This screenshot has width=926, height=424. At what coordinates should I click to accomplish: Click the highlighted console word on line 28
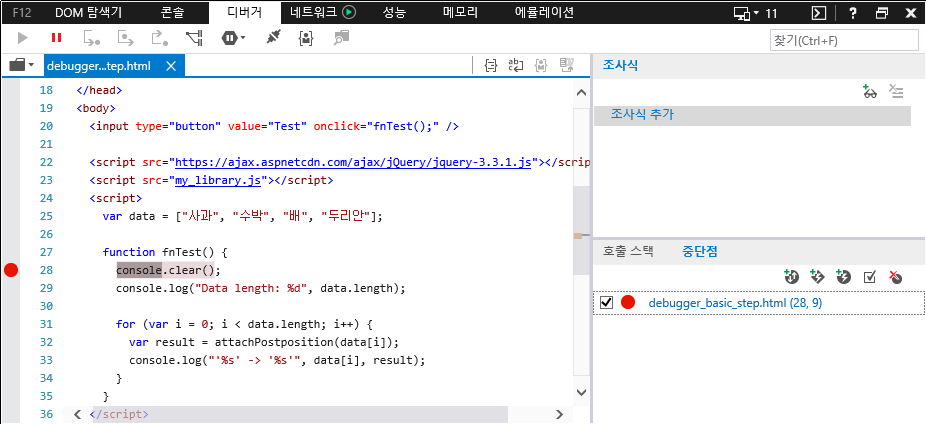point(139,270)
